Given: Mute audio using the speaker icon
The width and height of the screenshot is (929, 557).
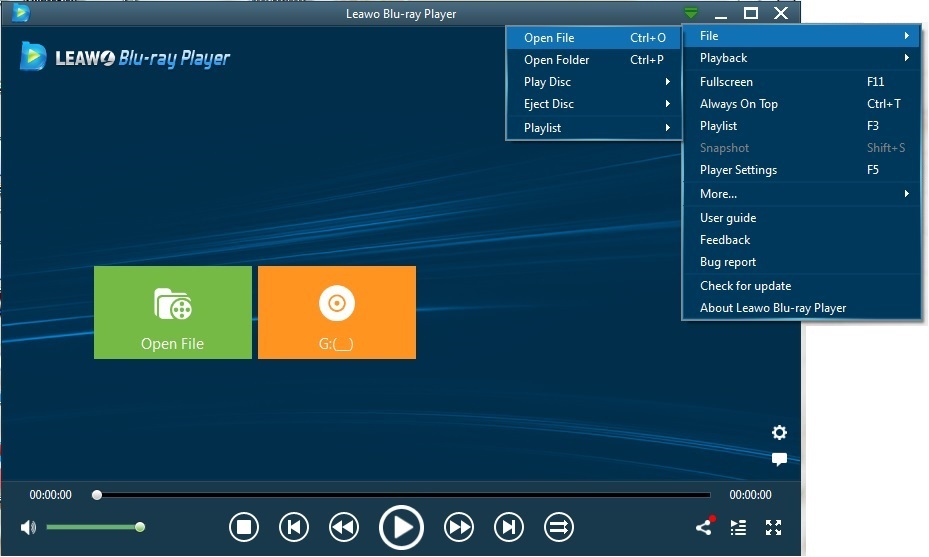Looking at the screenshot, I should [28, 527].
